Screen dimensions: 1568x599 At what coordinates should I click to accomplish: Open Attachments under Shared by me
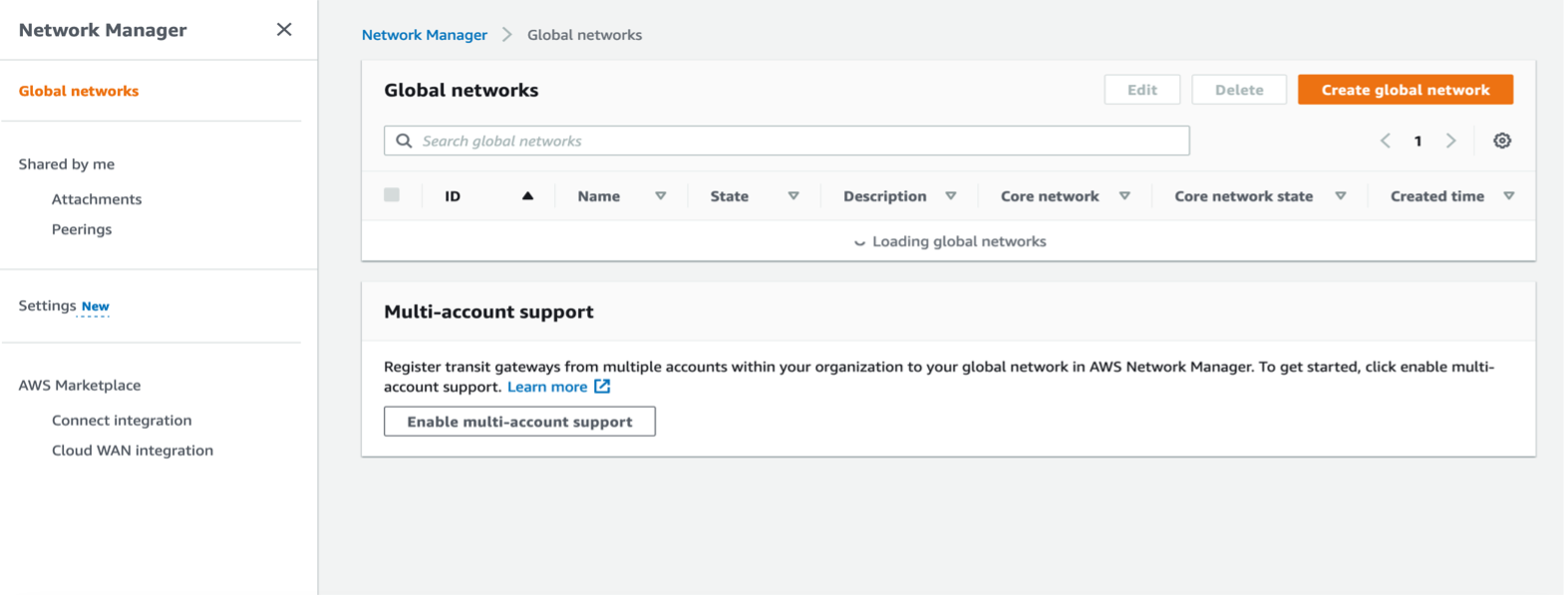pyautogui.click(x=97, y=199)
